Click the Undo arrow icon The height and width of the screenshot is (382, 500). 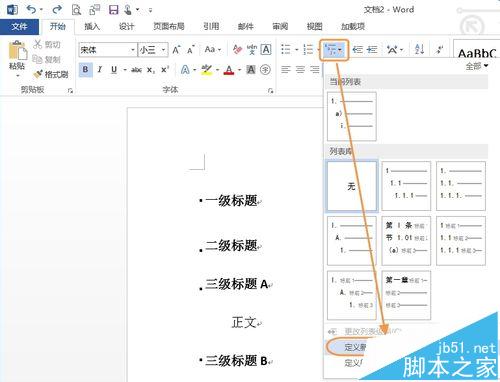[x=31, y=10]
